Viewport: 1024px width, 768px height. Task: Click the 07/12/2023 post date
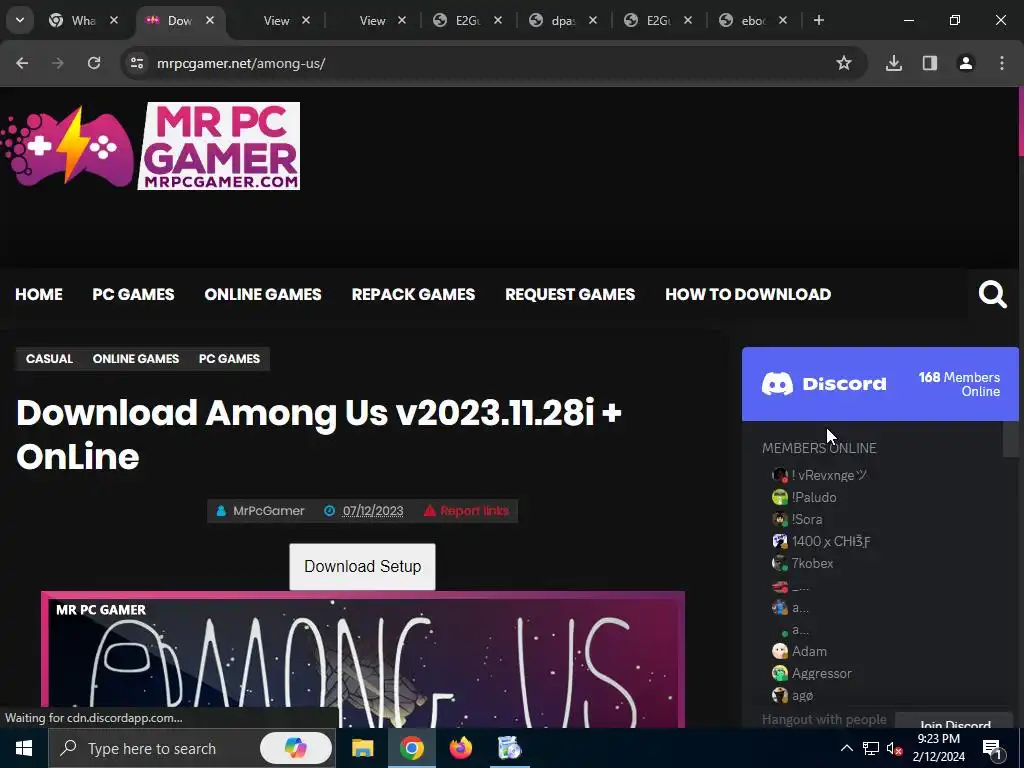pyautogui.click(x=373, y=511)
